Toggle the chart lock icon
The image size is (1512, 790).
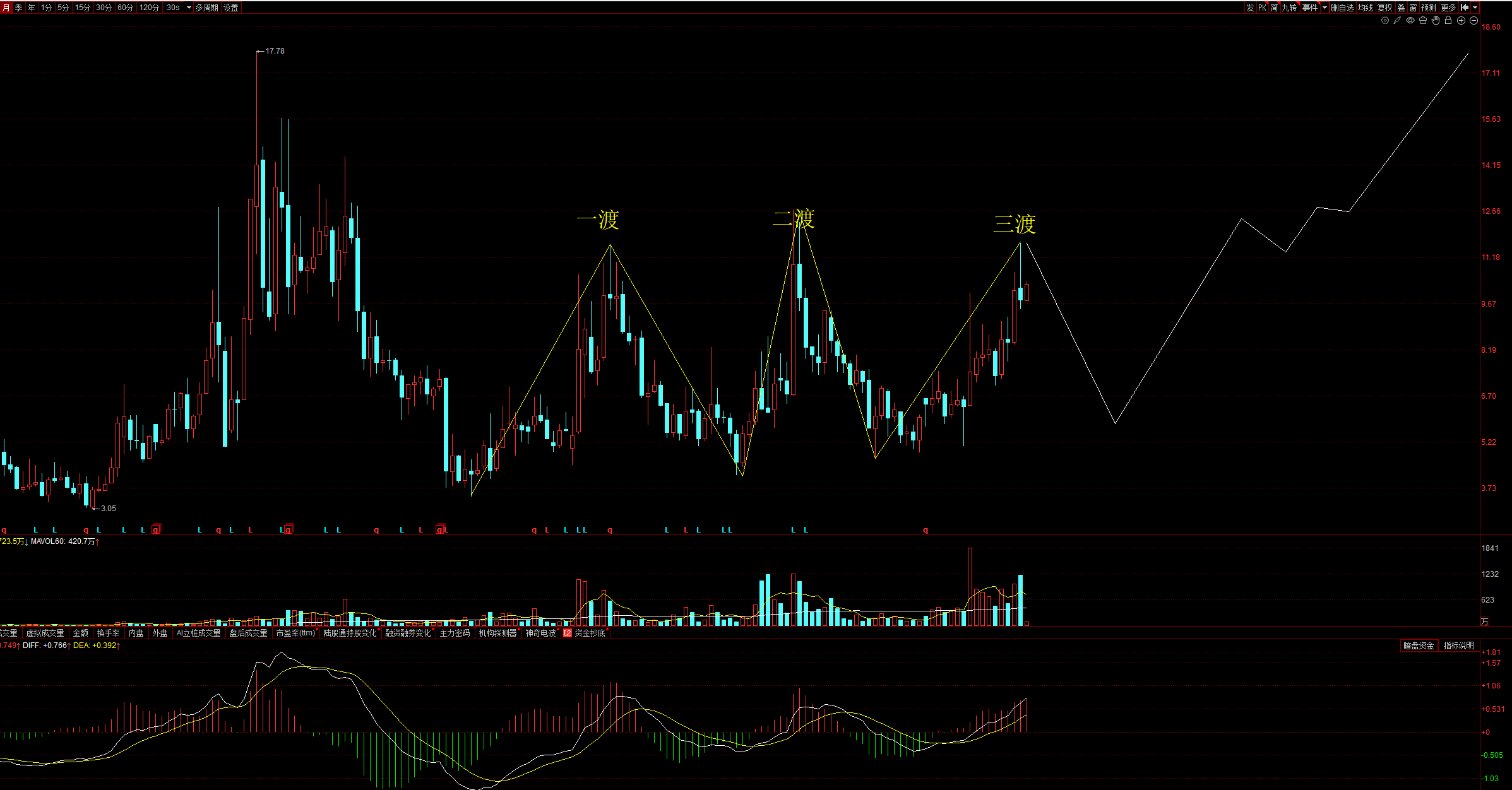point(1448,20)
